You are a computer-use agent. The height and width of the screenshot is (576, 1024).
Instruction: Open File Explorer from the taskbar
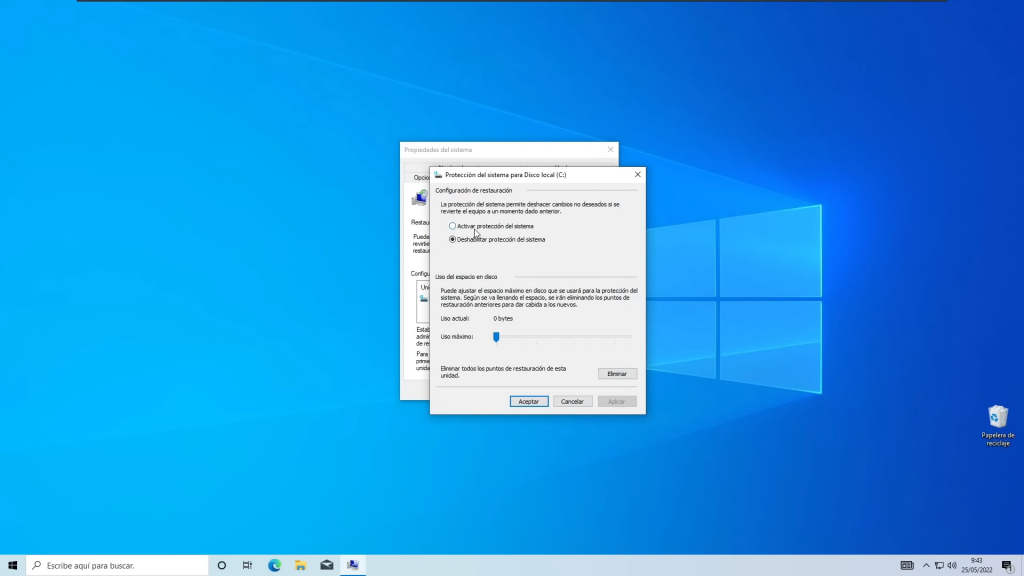pyautogui.click(x=300, y=565)
